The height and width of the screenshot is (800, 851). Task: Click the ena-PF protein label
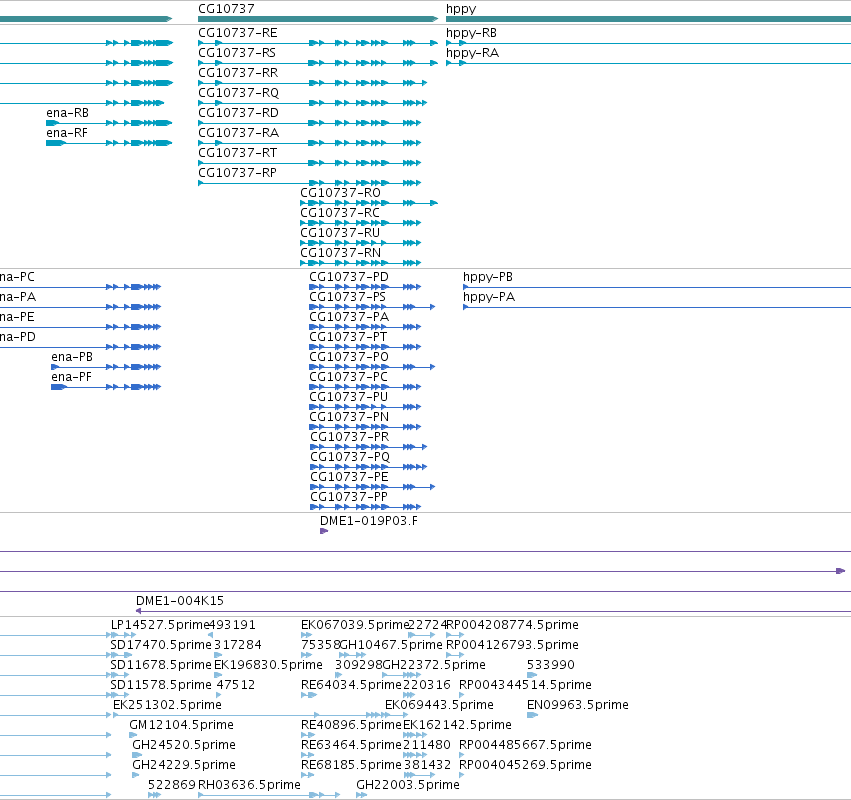pos(72,377)
